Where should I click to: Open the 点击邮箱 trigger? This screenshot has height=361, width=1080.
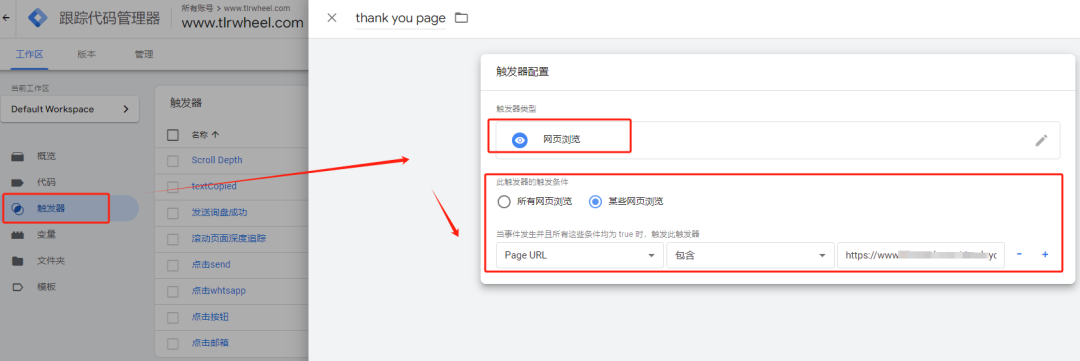tap(209, 342)
